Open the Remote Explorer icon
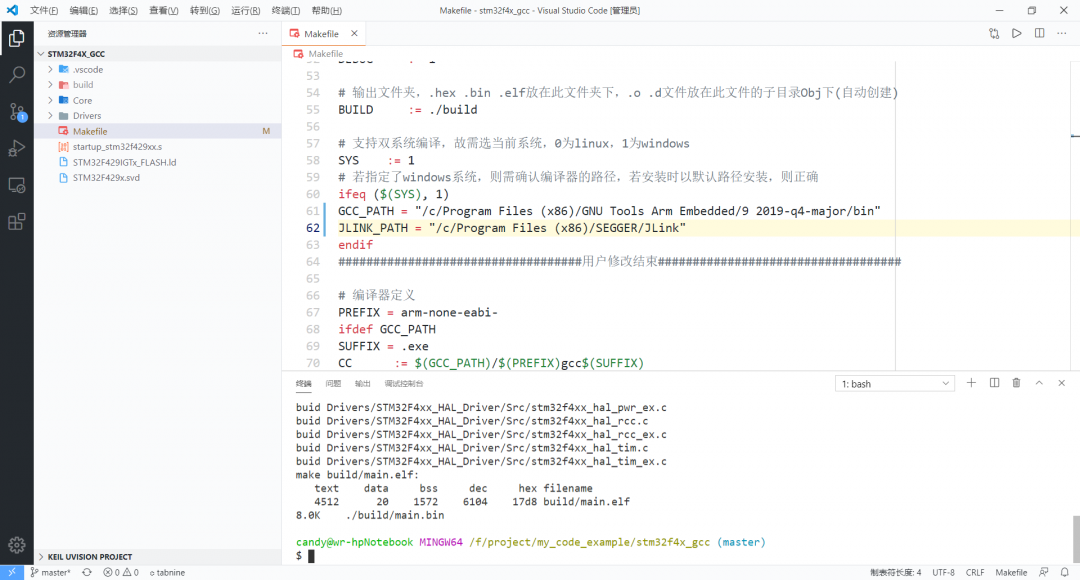1080x580 pixels. [x=17, y=185]
